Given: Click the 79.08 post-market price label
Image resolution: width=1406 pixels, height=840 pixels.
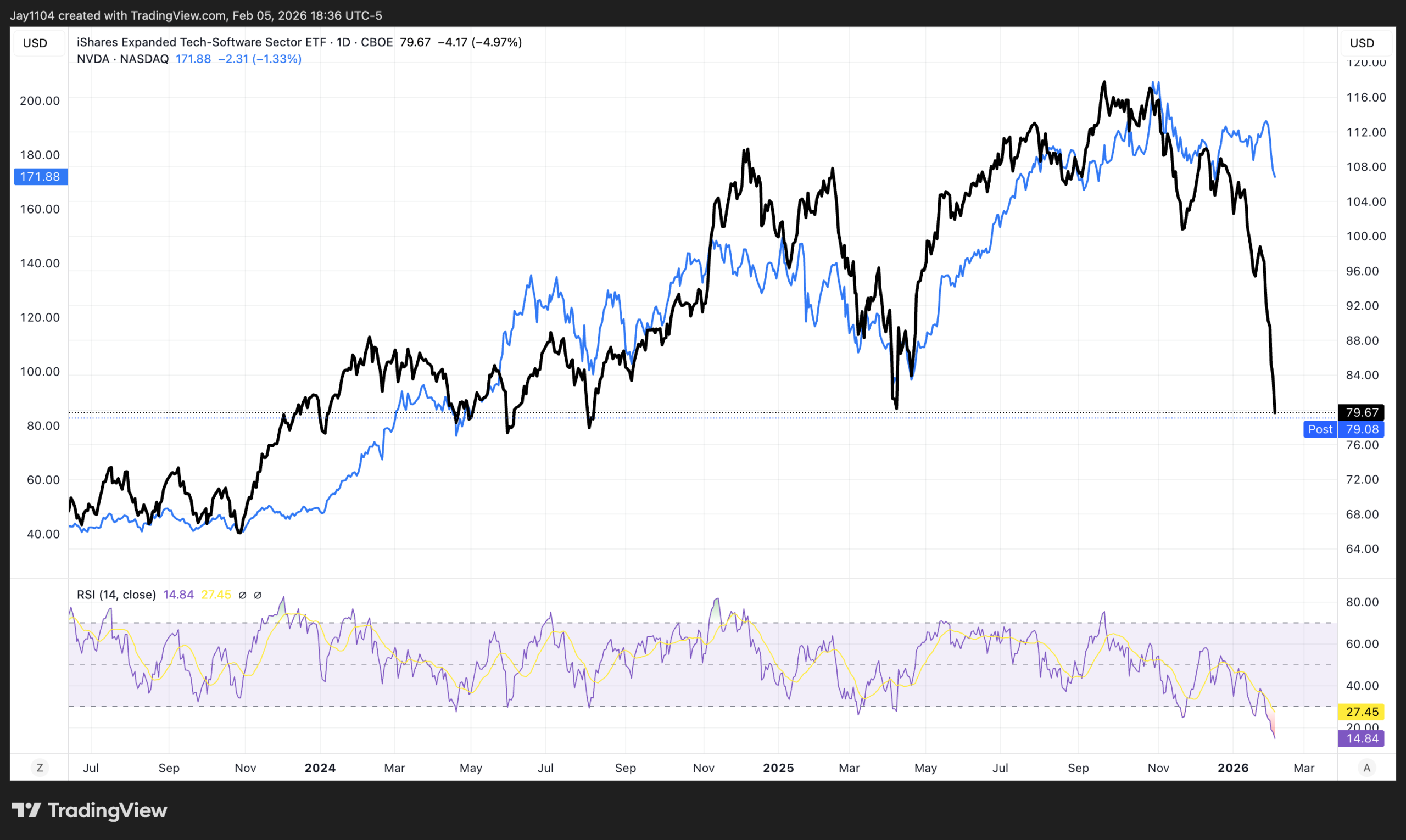Looking at the screenshot, I should point(1362,429).
